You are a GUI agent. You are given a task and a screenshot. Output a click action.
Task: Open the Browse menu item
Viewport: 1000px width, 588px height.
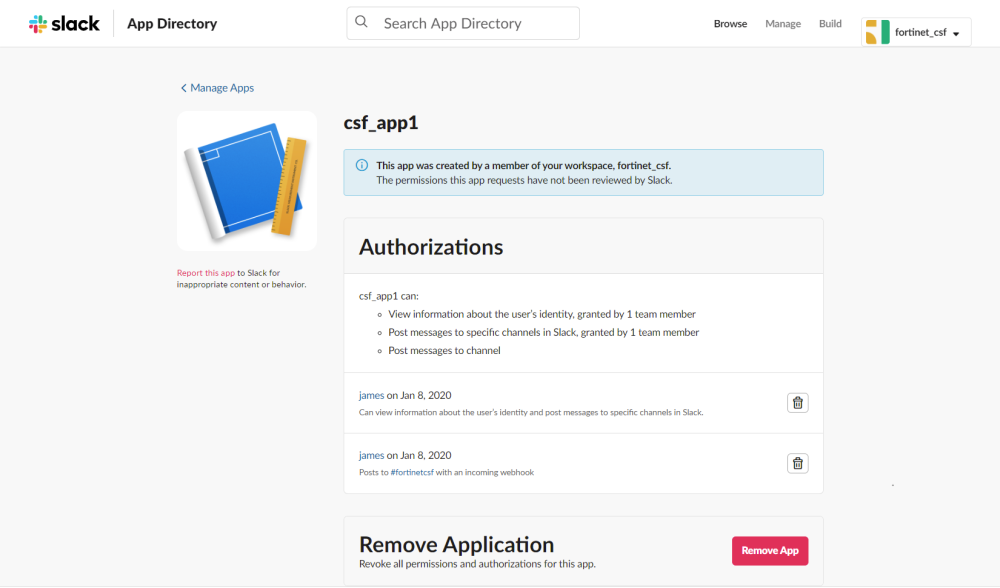(x=730, y=24)
